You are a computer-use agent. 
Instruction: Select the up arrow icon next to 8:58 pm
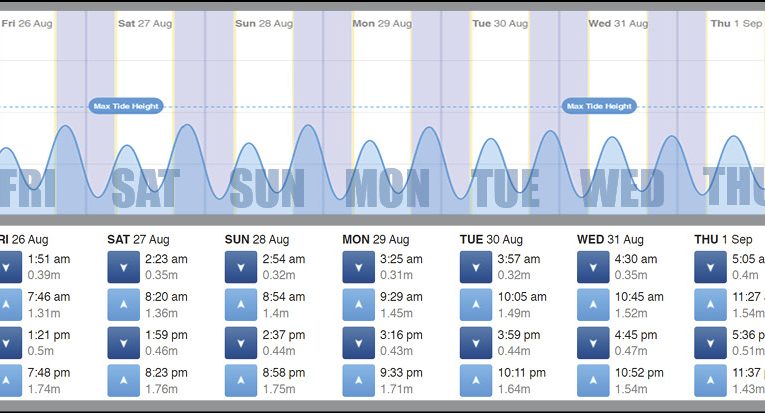(x=241, y=381)
